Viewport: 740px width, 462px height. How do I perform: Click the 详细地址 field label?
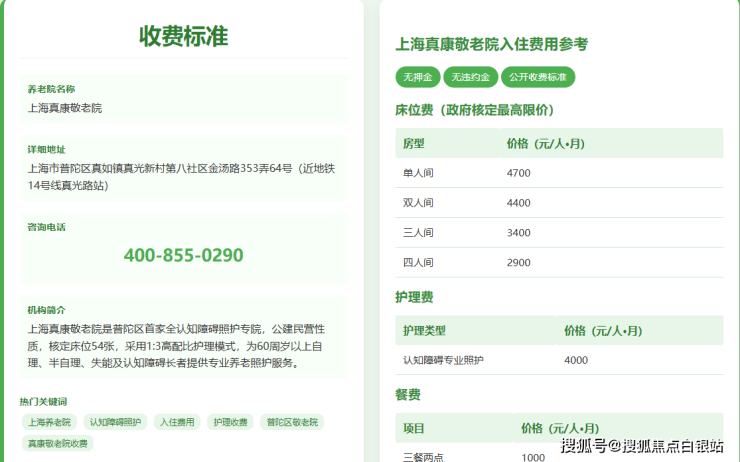coord(46,150)
